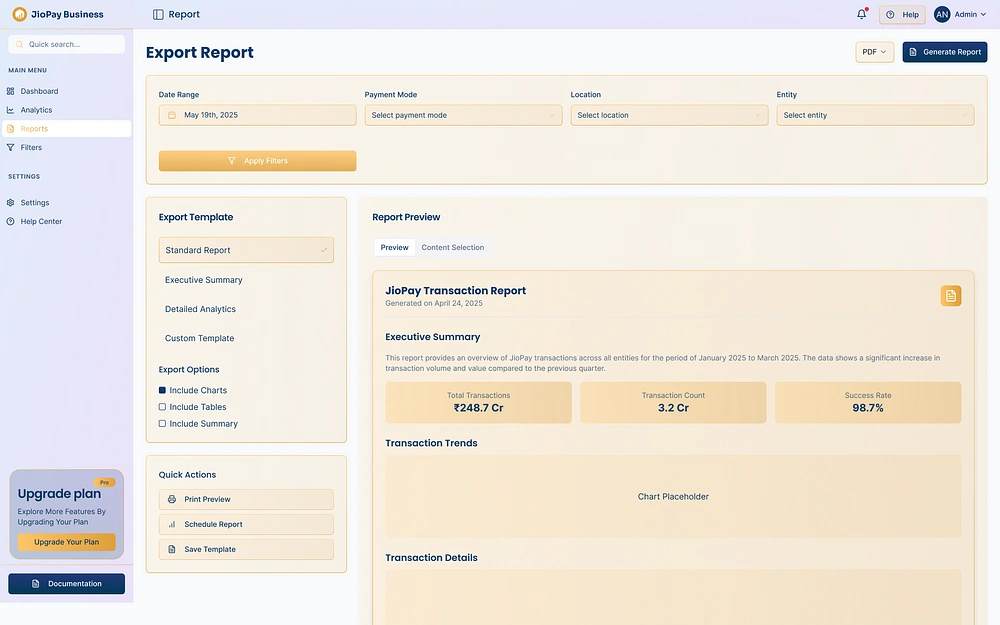Click the Schedule Report quick action
The image size is (1000, 625).
246,524
